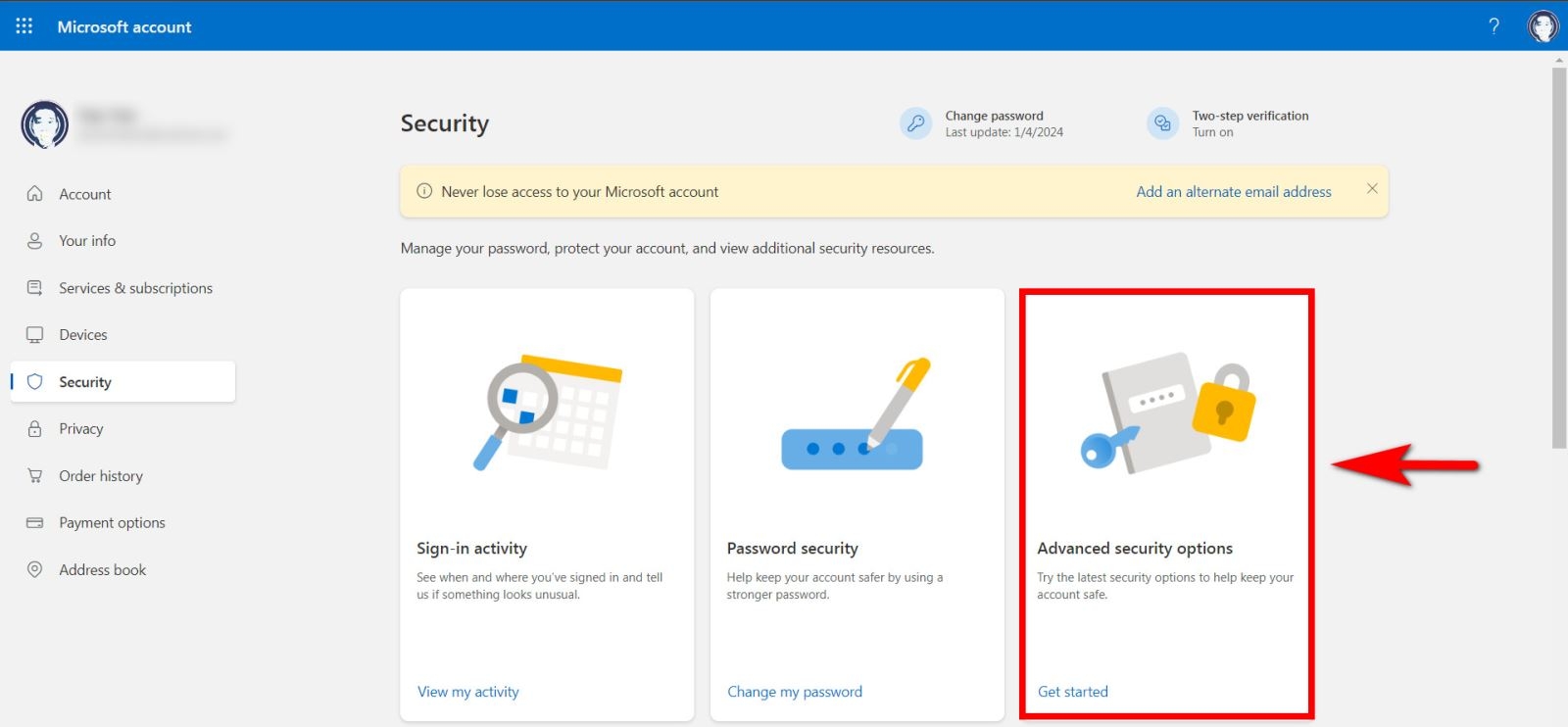Open the app launcher grid icon
Viewport: 1568px width, 727px height.
tap(24, 26)
